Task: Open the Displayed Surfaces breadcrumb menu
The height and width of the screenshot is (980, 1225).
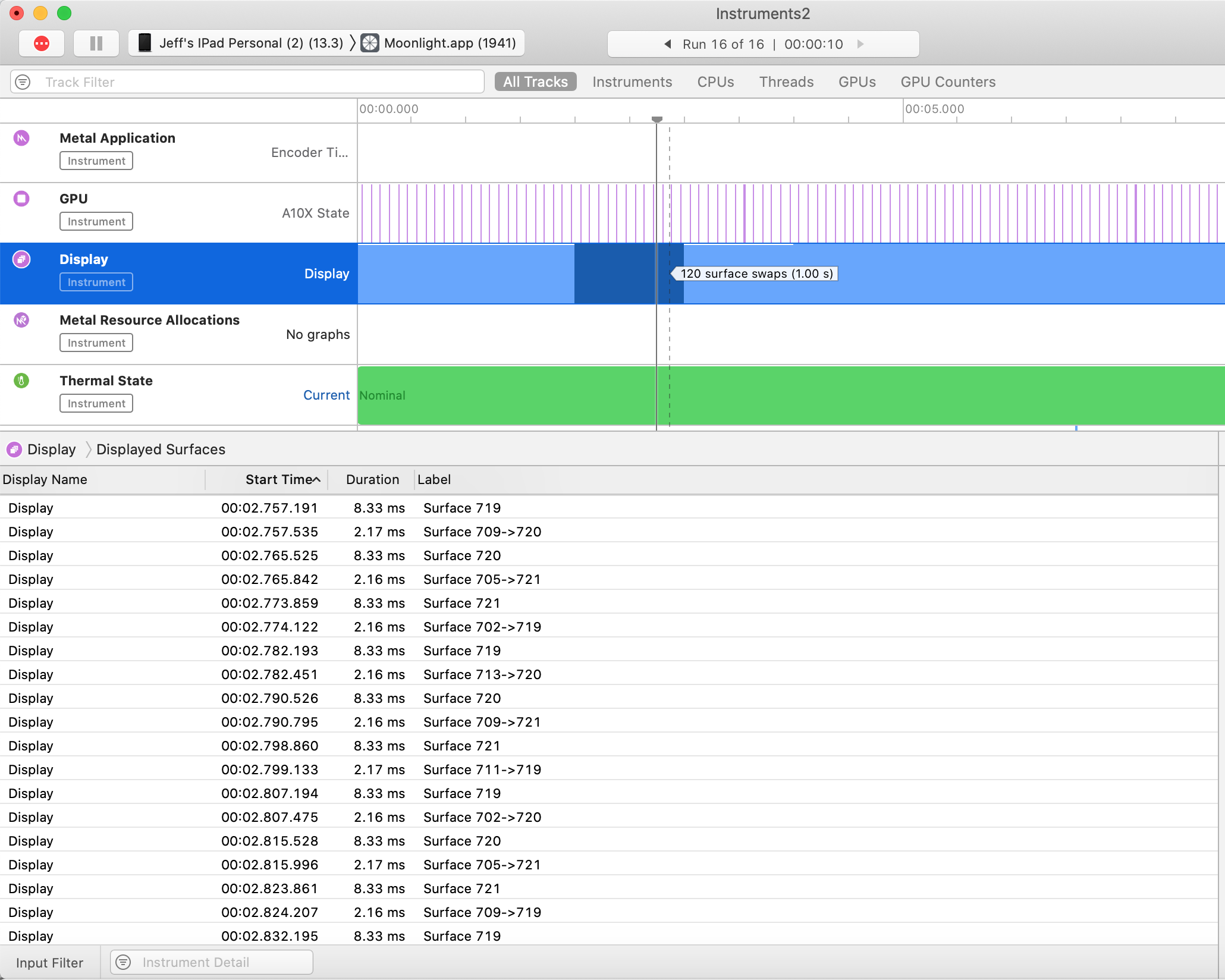Action: tap(161, 450)
